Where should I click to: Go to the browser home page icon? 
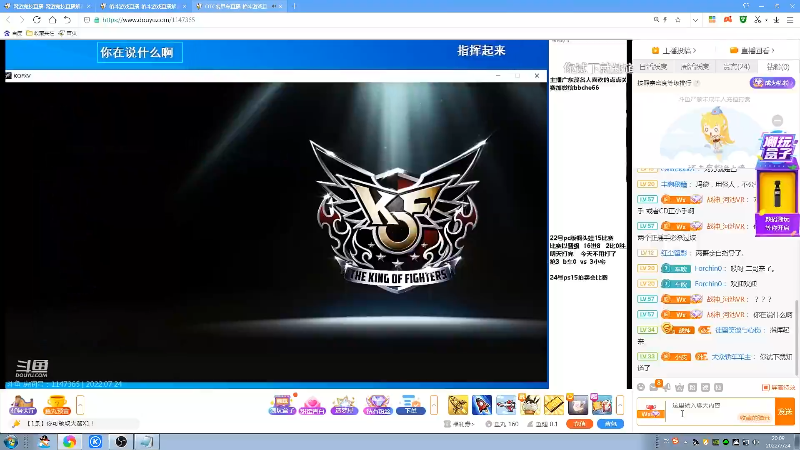[x=52, y=19]
